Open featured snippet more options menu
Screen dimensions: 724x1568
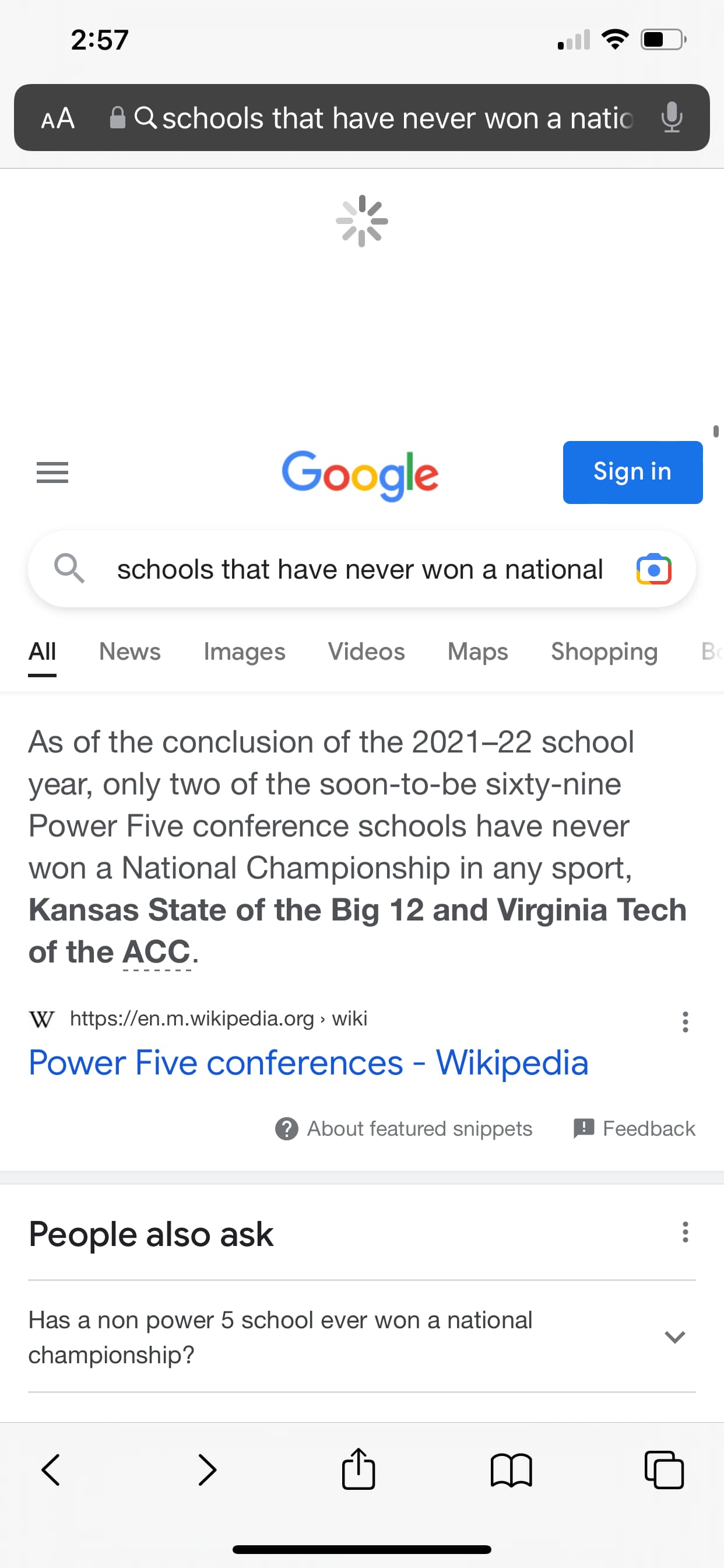(x=685, y=1022)
